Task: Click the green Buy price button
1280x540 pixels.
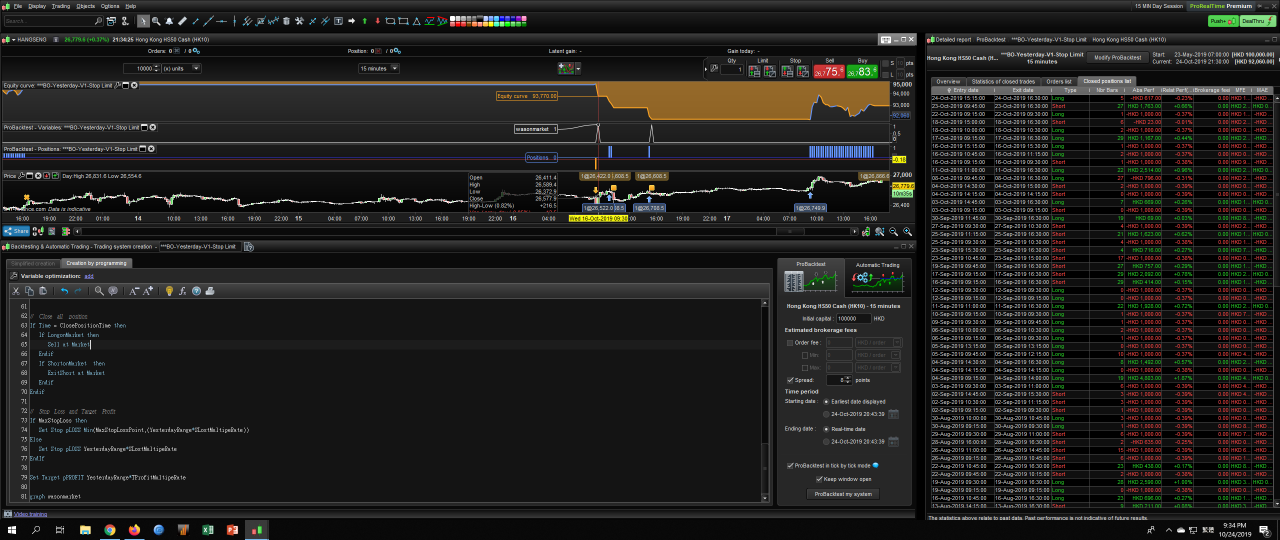Action: click(x=862, y=70)
